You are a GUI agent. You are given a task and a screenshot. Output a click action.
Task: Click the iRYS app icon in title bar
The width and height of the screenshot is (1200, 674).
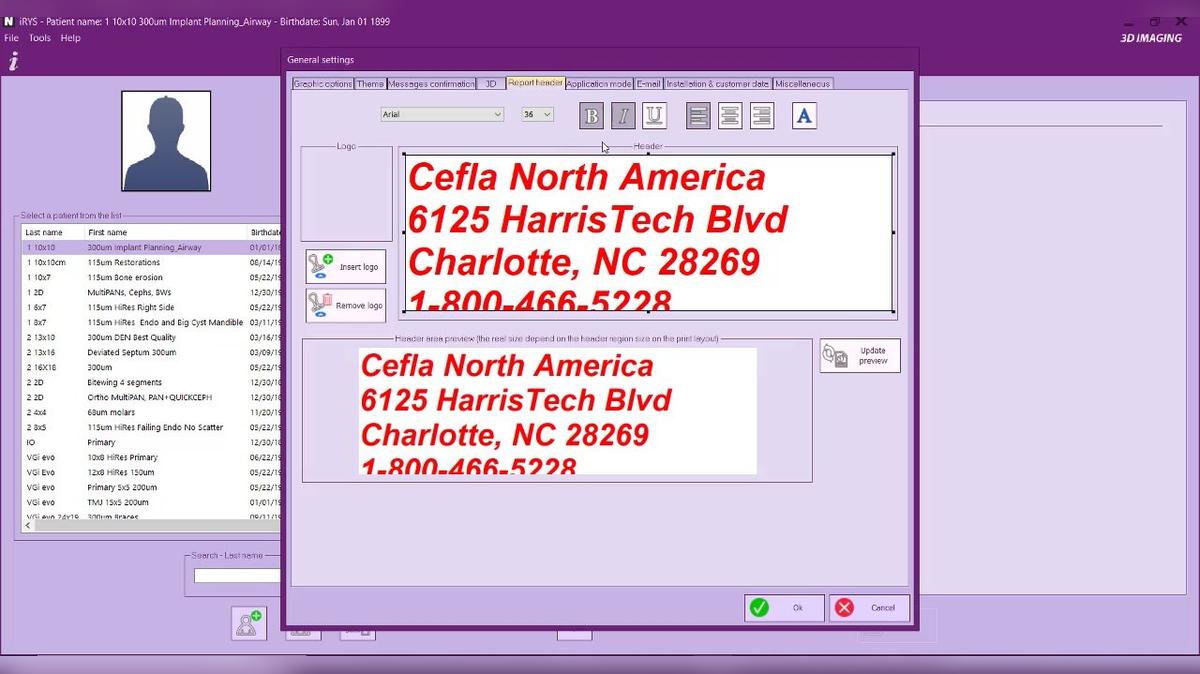[x=9, y=21]
